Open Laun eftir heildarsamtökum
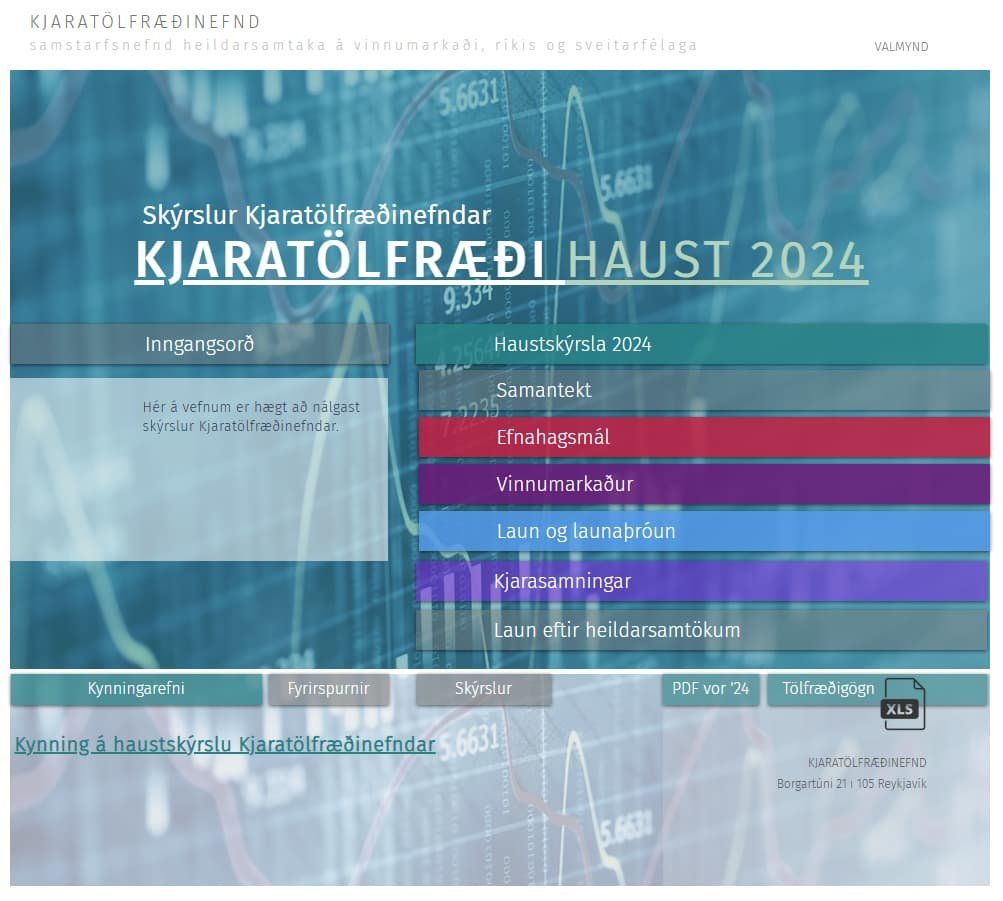The image size is (1003, 901). [x=701, y=630]
